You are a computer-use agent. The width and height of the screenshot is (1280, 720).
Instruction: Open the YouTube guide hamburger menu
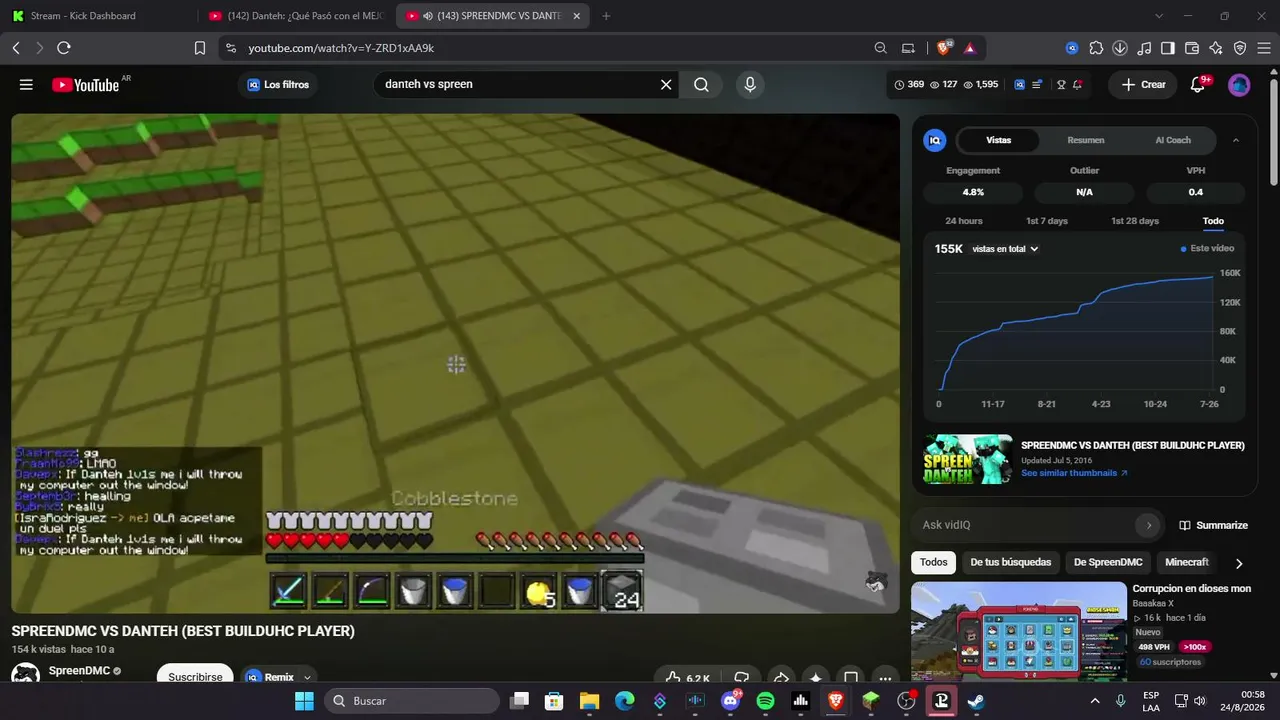coord(26,85)
